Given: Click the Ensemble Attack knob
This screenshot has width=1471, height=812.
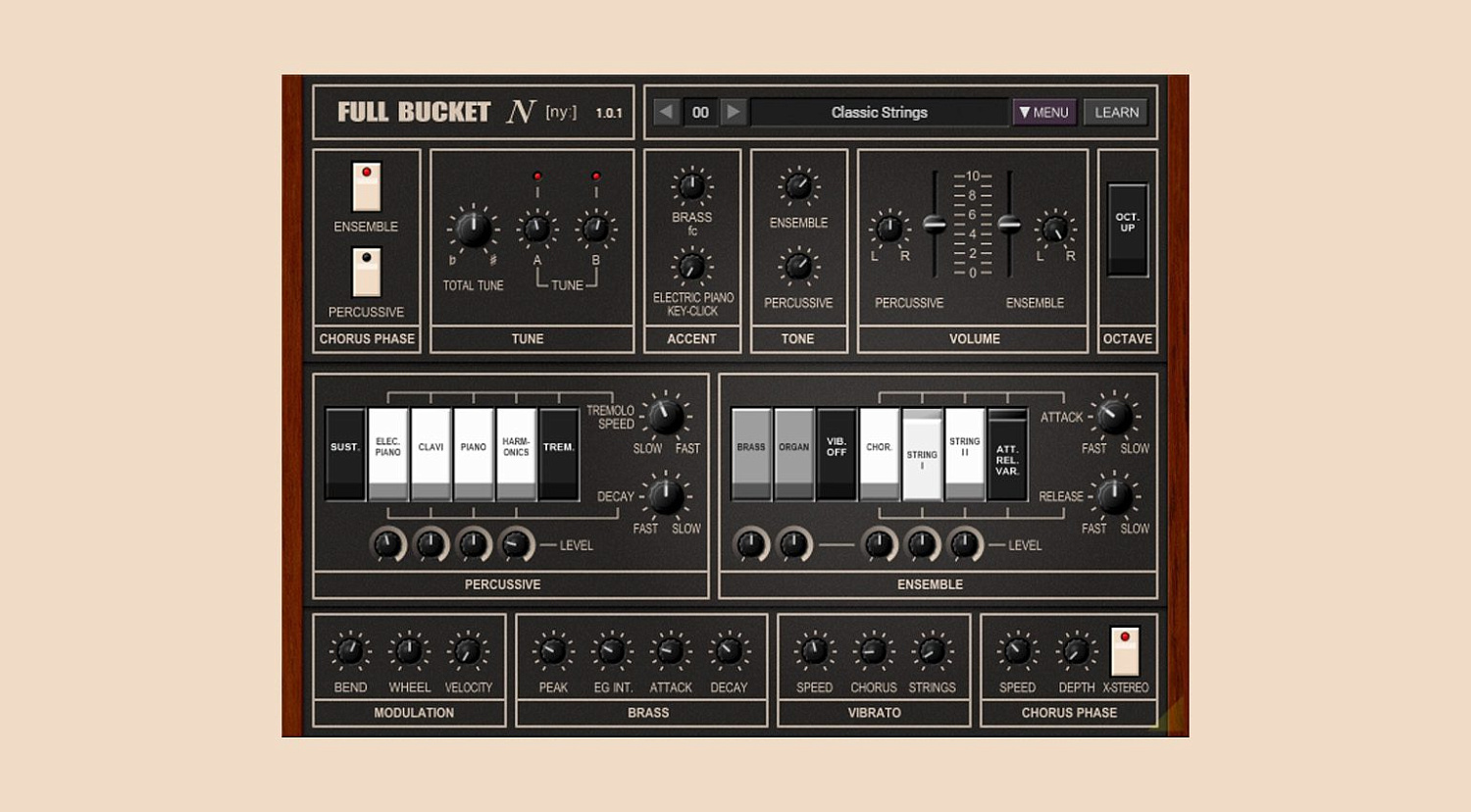Looking at the screenshot, I should 1115,417.
